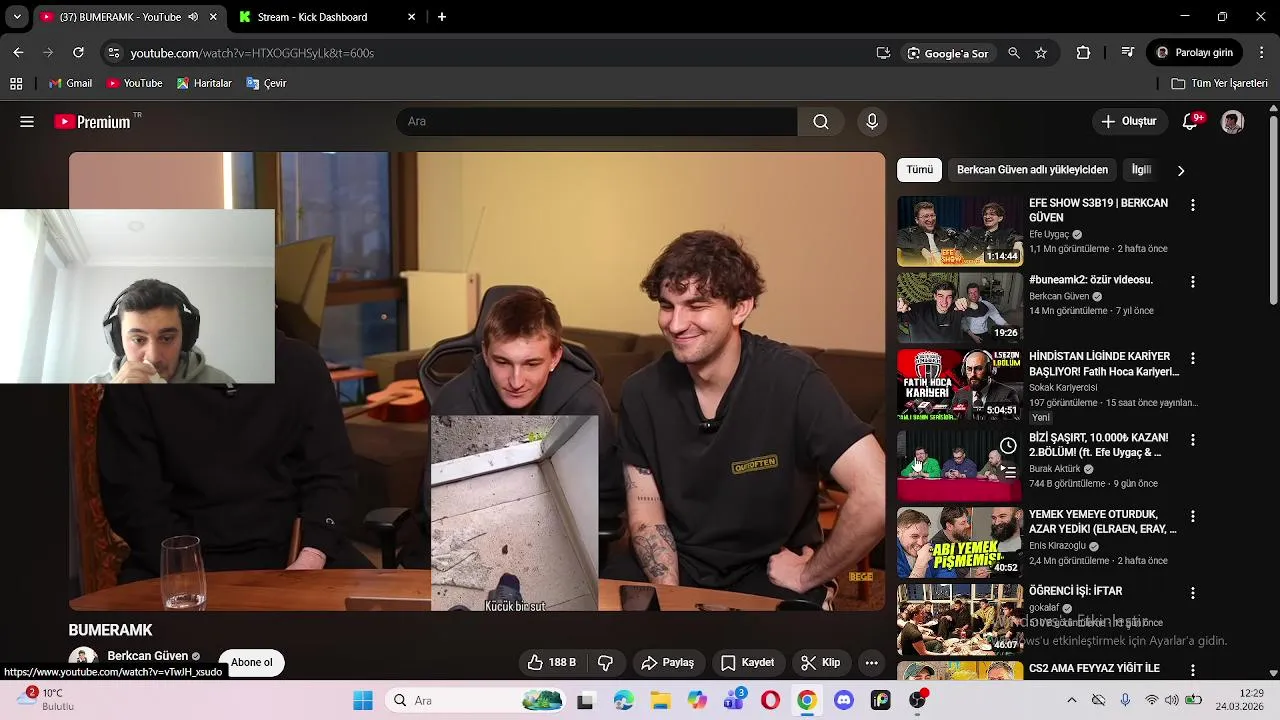The image size is (1280, 720).
Task: Show hidden system tray icons
Action: 1072,700
